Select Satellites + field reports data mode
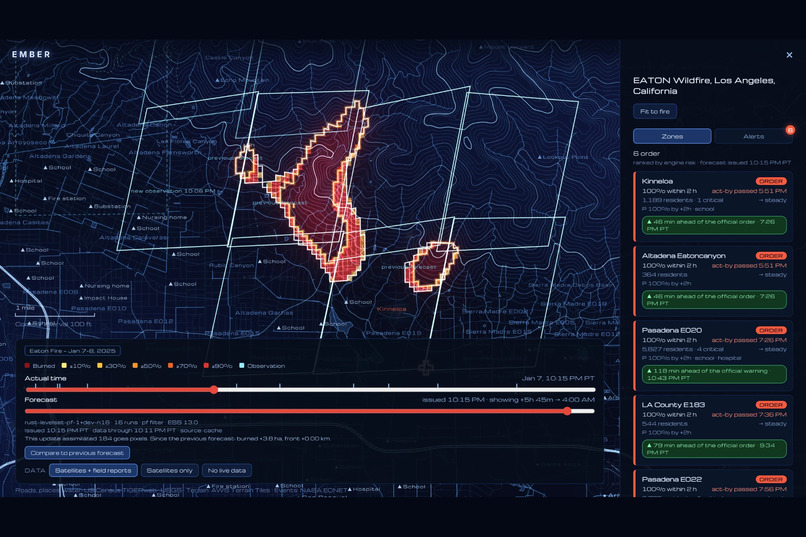 tap(93, 470)
